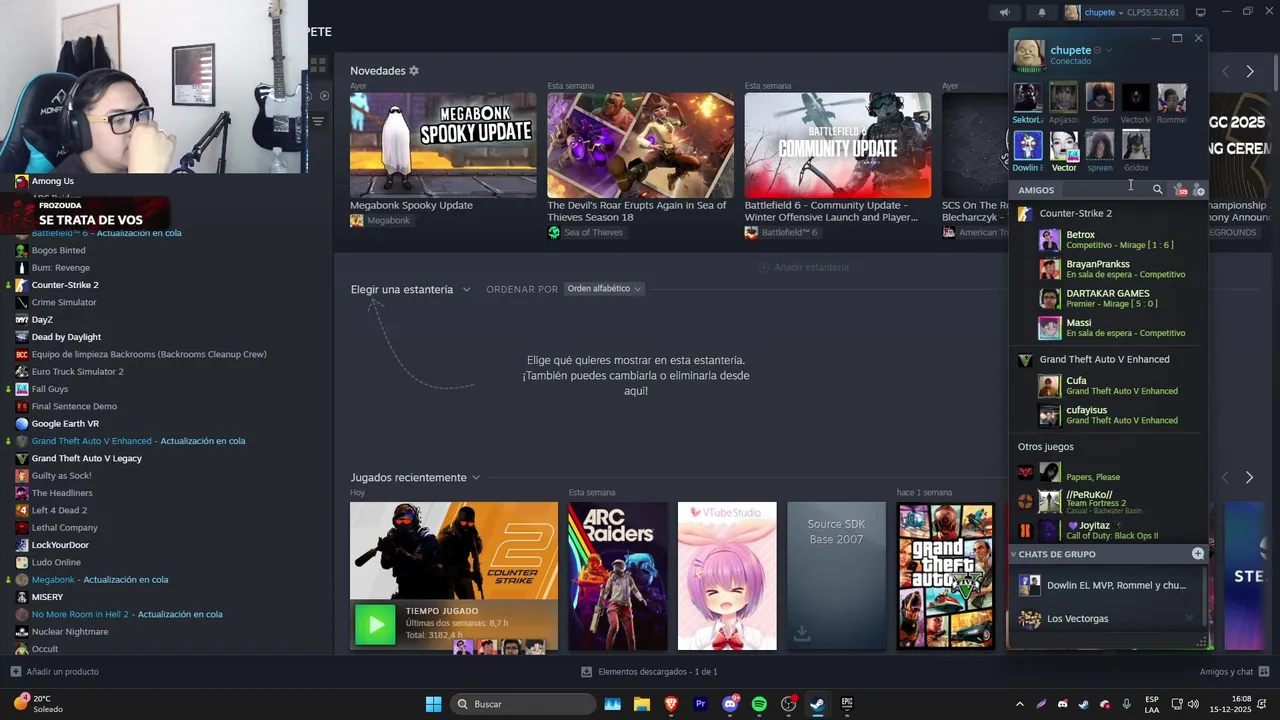The width and height of the screenshot is (1280, 720).
Task: Open chat with friend Betrox
Action: [x=1105, y=240]
